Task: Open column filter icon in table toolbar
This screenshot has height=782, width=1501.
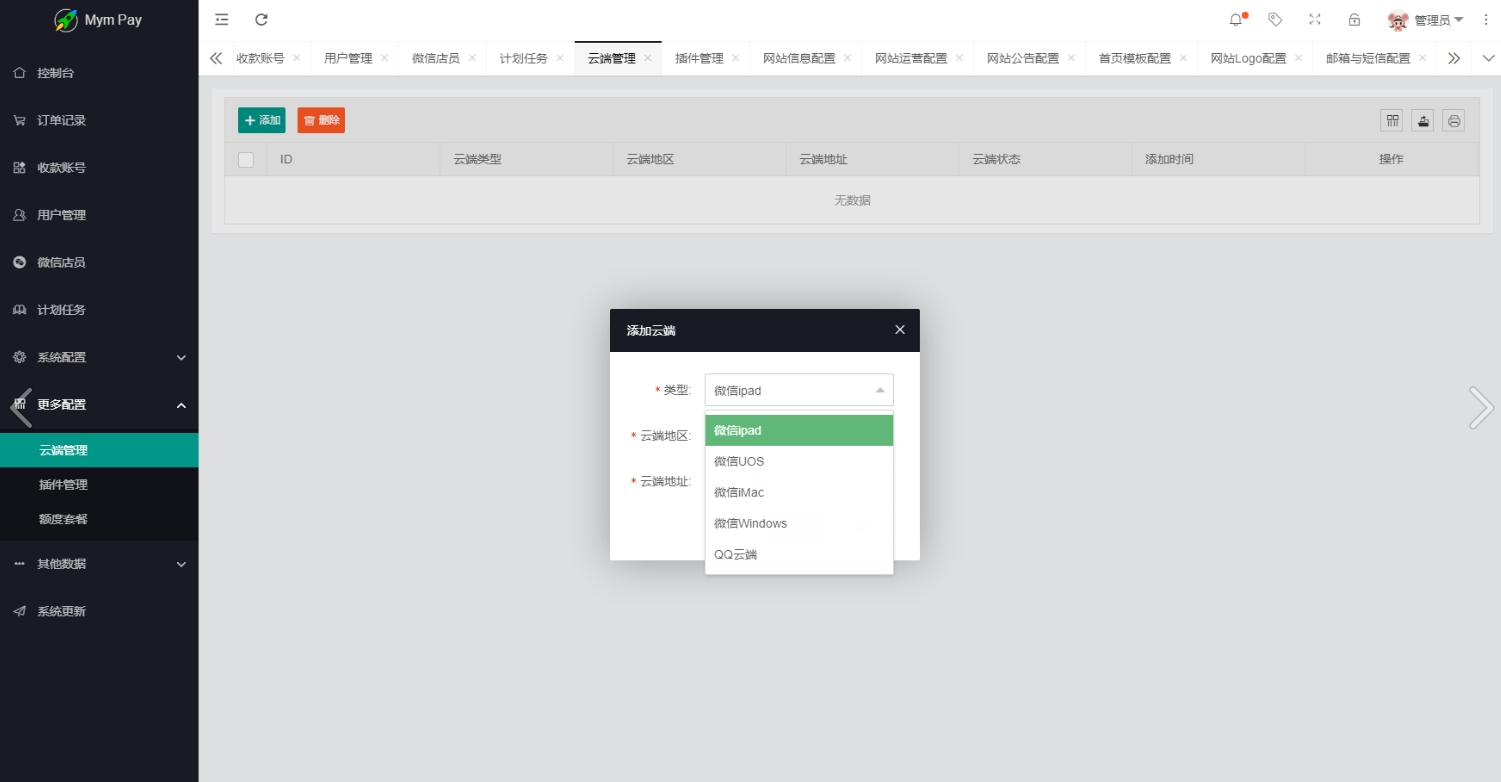Action: [x=1392, y=120]
